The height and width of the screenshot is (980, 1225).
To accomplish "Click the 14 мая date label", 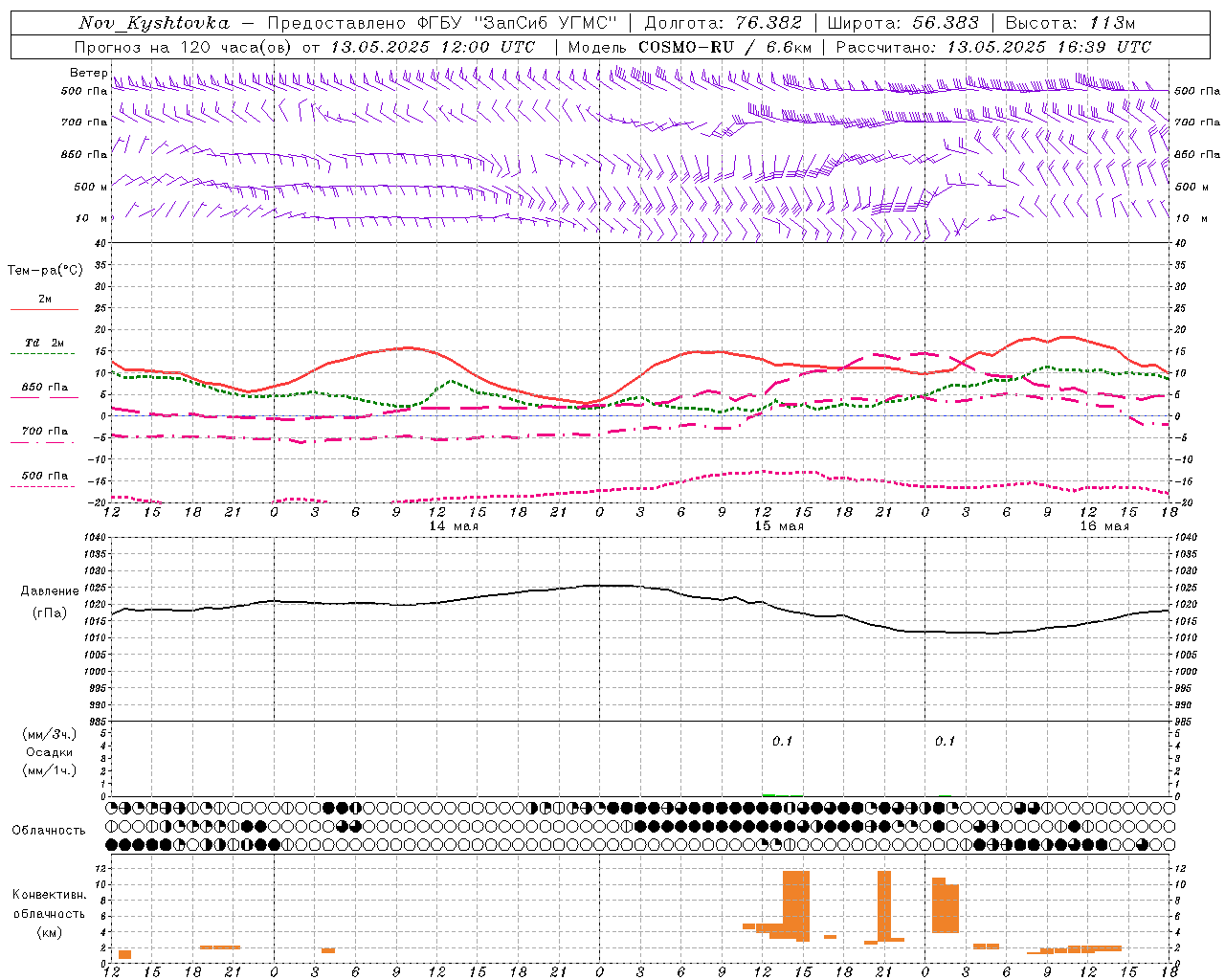I will [454, 526].
